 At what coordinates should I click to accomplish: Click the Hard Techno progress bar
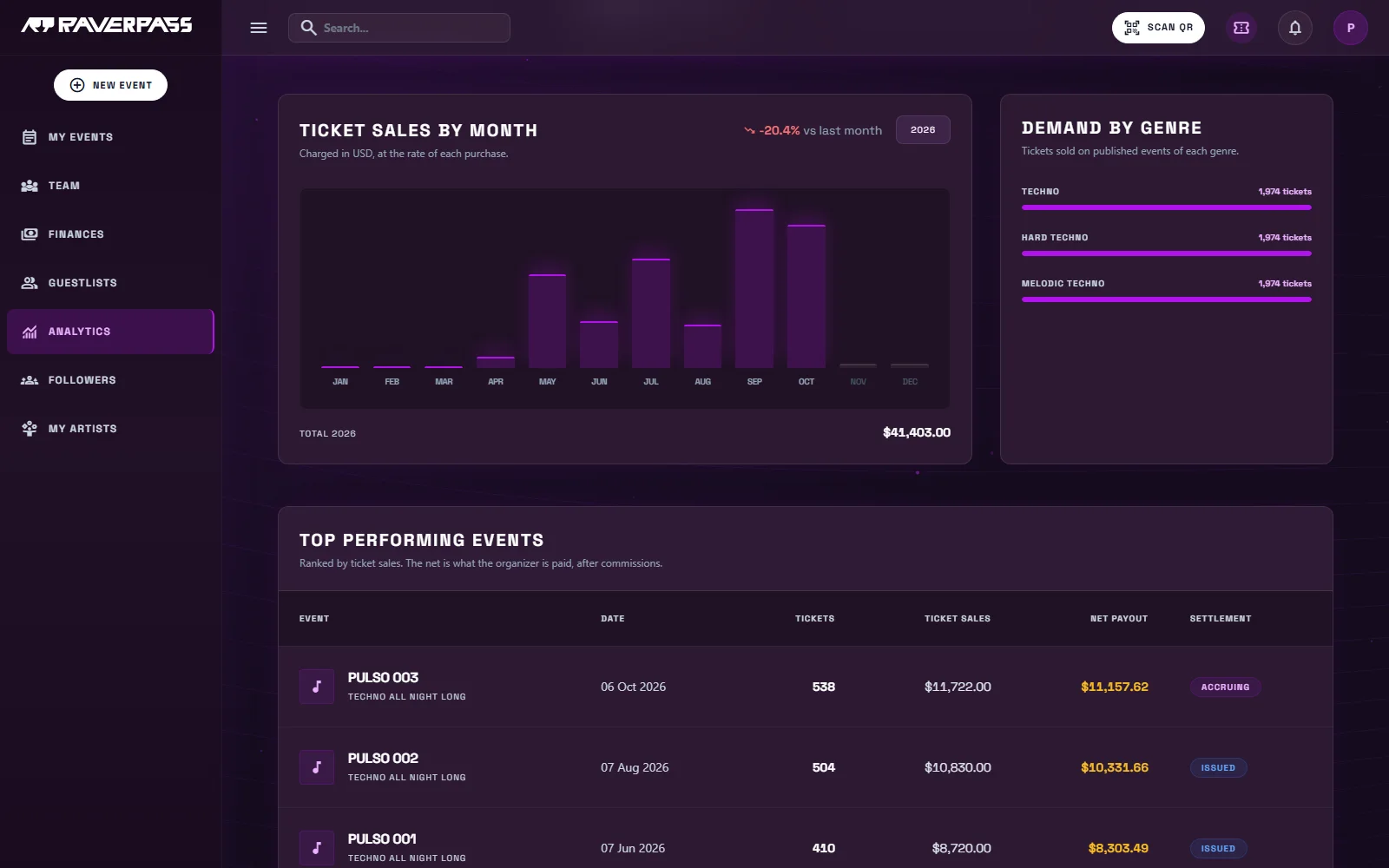pyautogui.click(x=1167, y=253)
